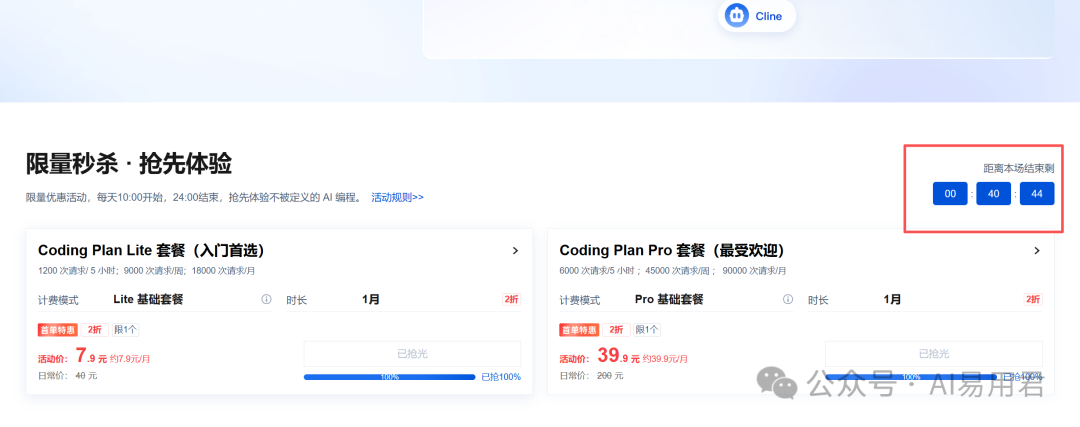
Task: Click 首单特惠 tag in Pro card
Action: tap(579, 330)
